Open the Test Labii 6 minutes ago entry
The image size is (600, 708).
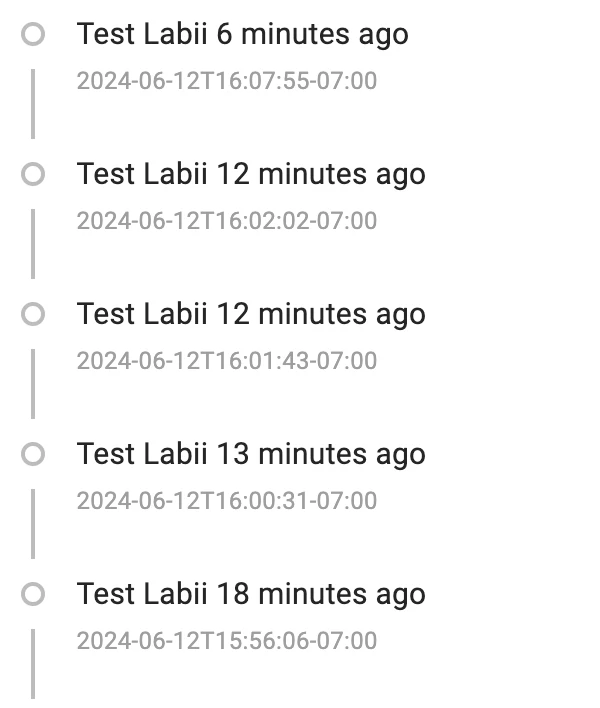click(242, 35)
